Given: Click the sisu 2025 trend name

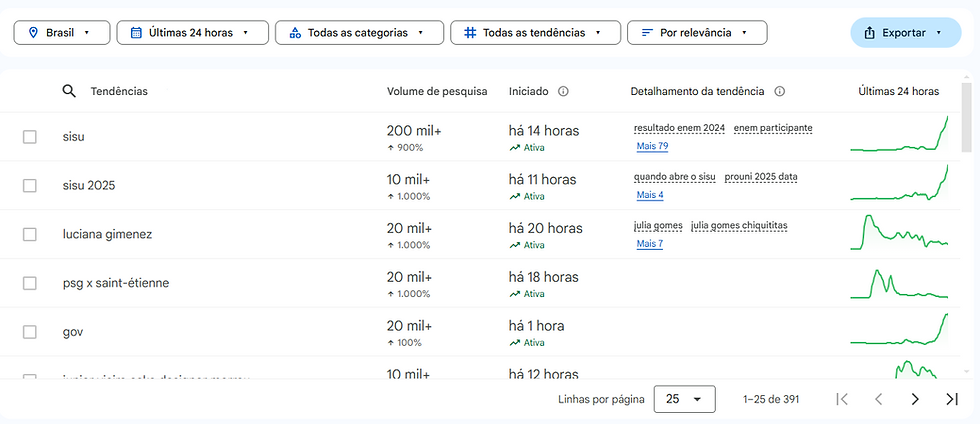Looking at the screenshot, I should tap(89, 186).
